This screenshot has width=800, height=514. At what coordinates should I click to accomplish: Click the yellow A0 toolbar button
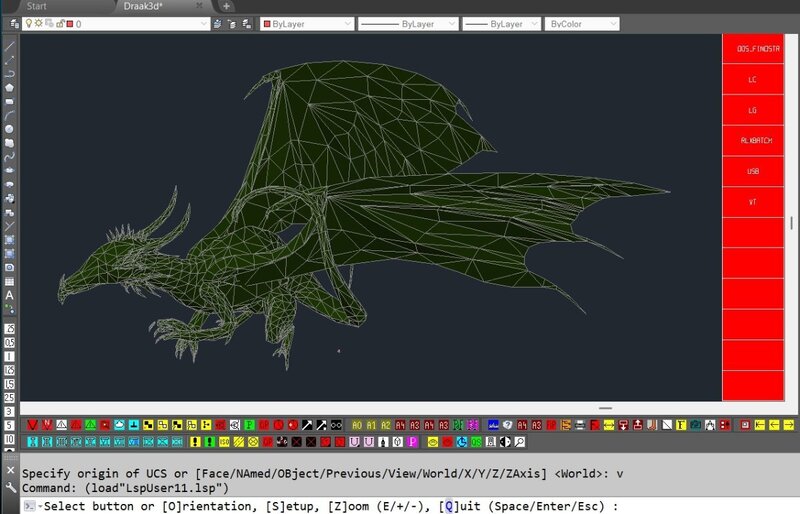point(357,425)
